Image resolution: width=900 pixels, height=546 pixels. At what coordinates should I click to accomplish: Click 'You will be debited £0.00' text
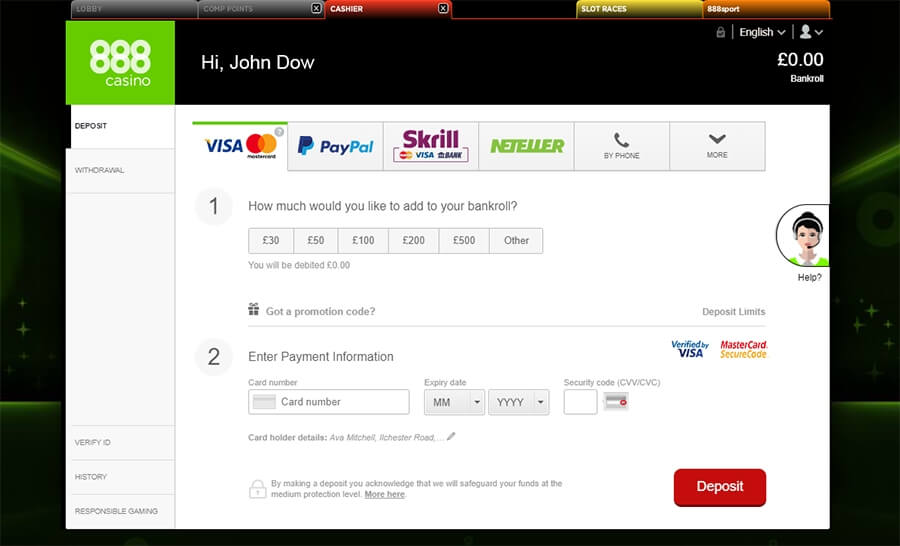(x=299, y=265)
